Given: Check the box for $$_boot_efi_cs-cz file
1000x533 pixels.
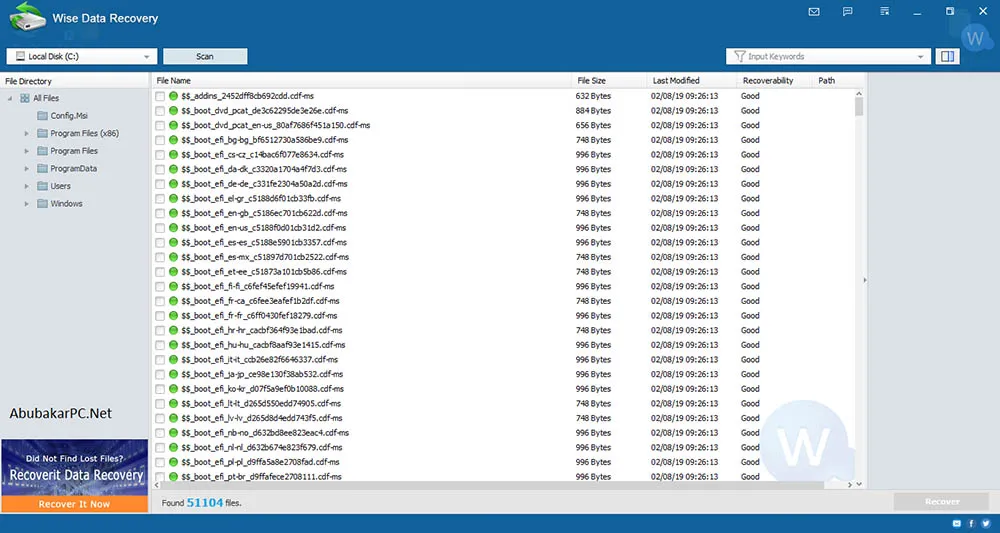Looking at the screenshot, I should point(159,154).
